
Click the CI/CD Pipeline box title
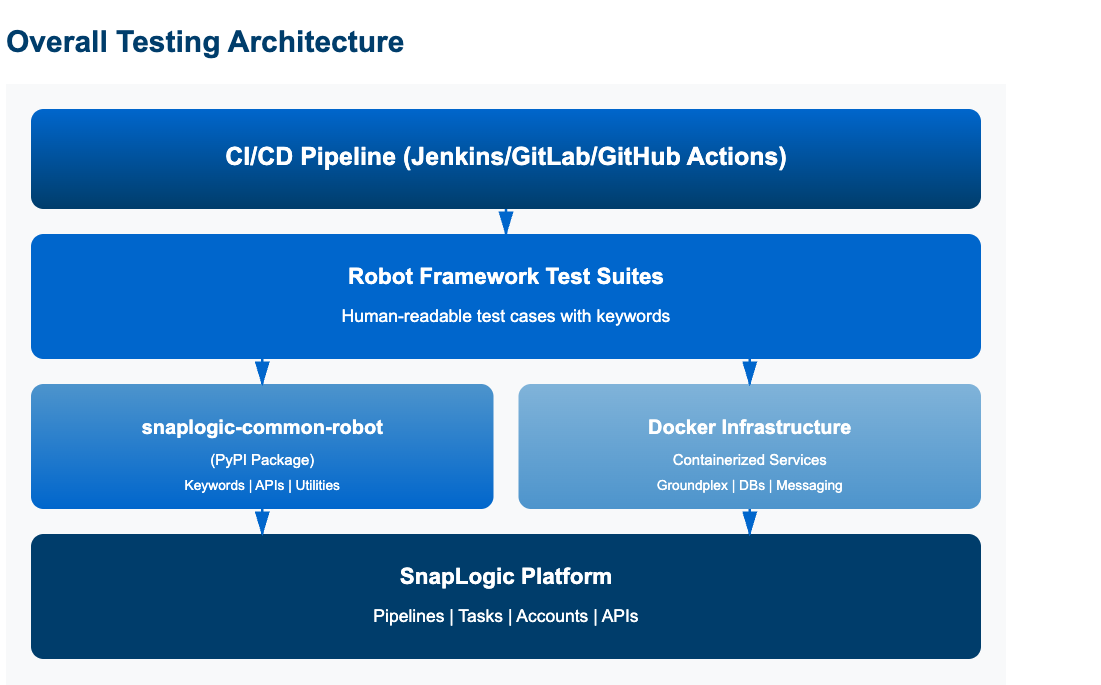(506, 158)
